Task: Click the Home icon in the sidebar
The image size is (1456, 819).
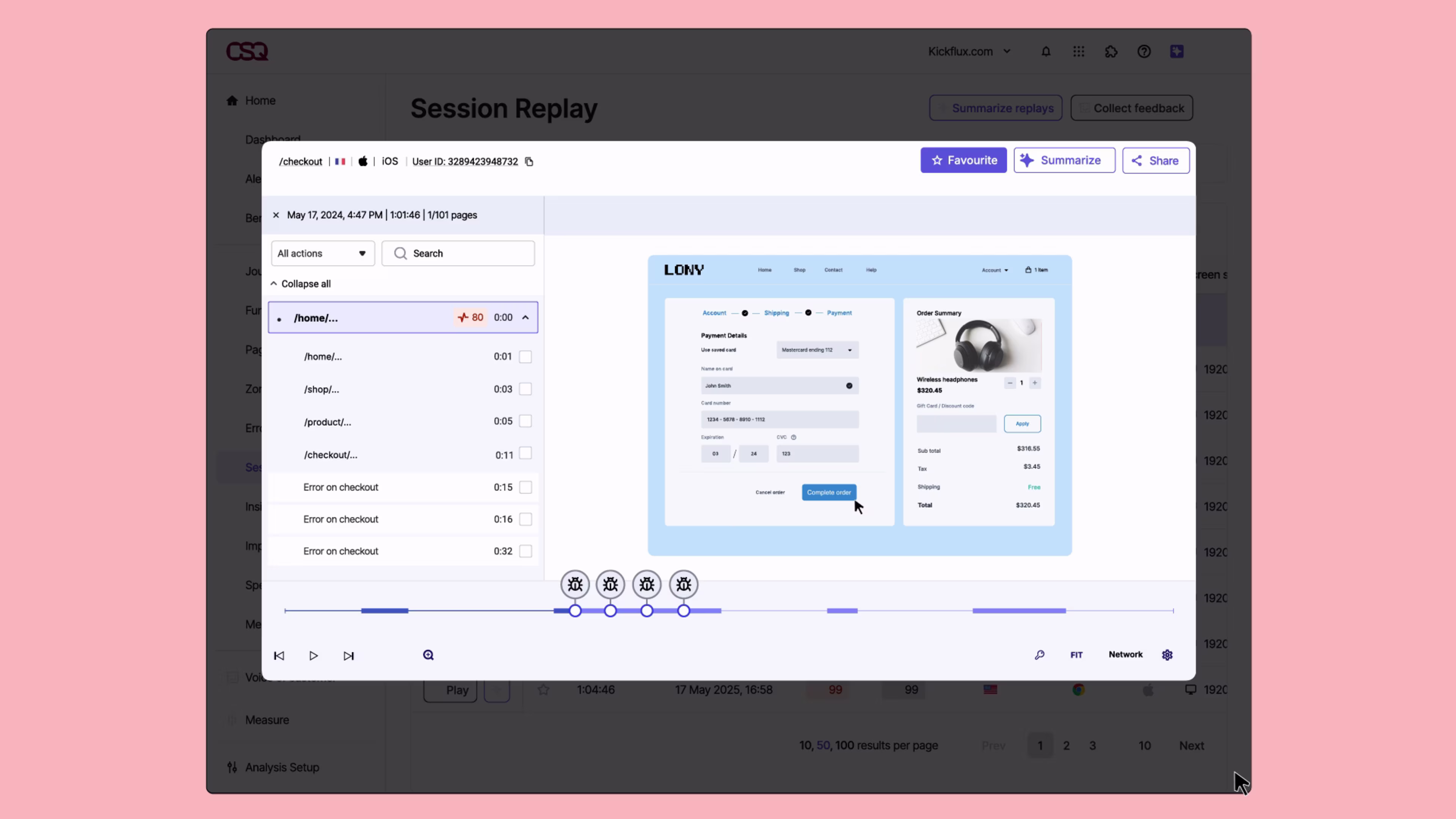Action: coord(232,100)
